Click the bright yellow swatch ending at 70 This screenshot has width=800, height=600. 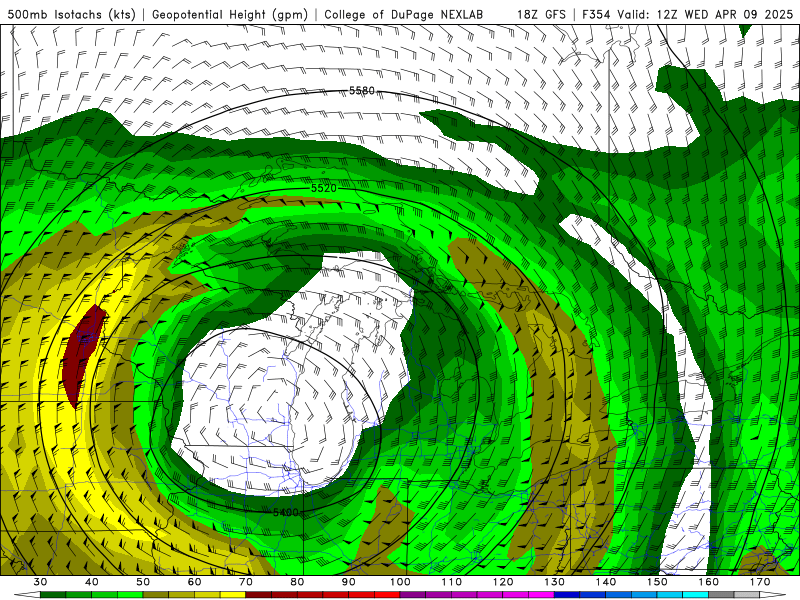click(x=233, y=595)
